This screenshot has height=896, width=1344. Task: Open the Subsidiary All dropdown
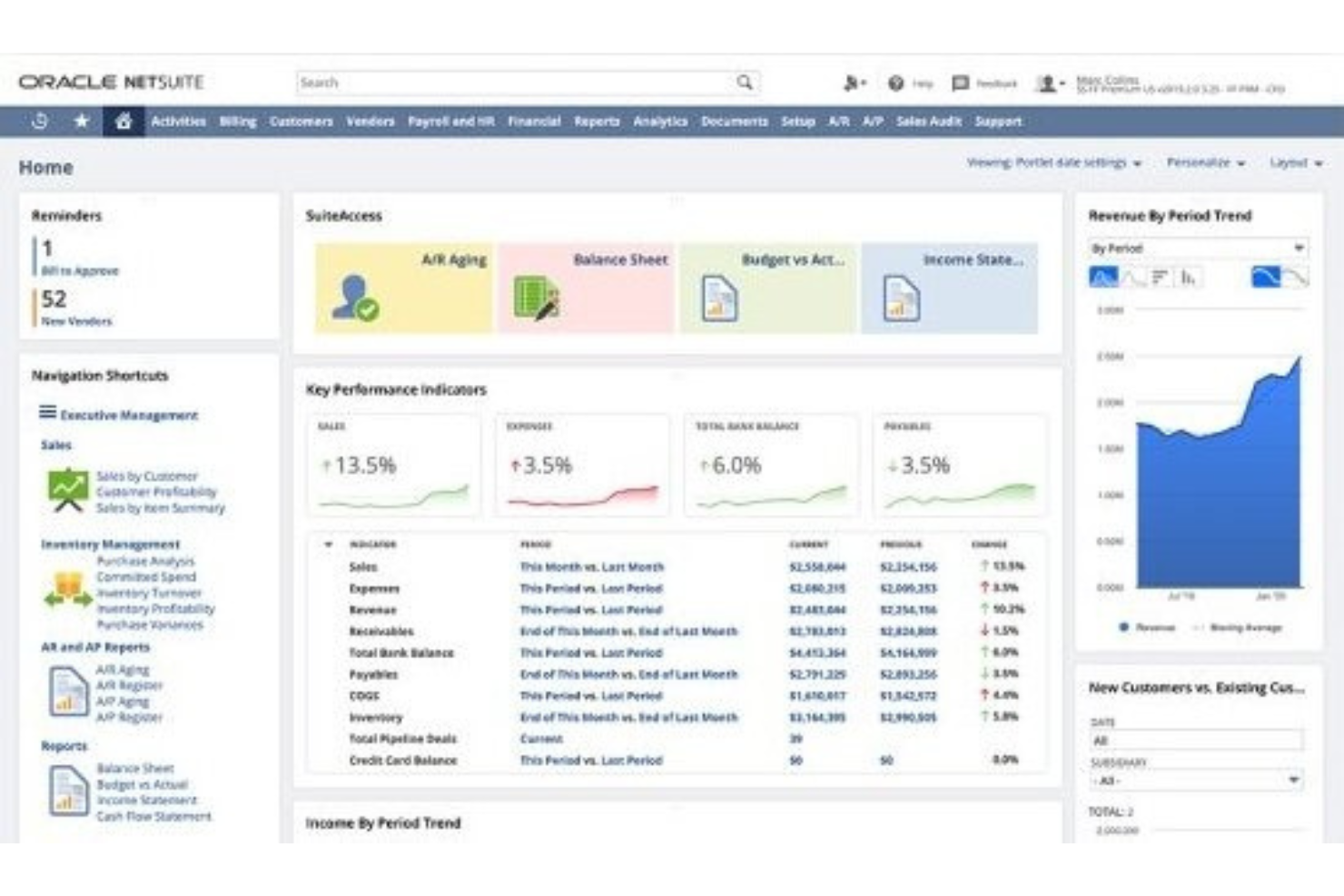[x=1196, y=781]
